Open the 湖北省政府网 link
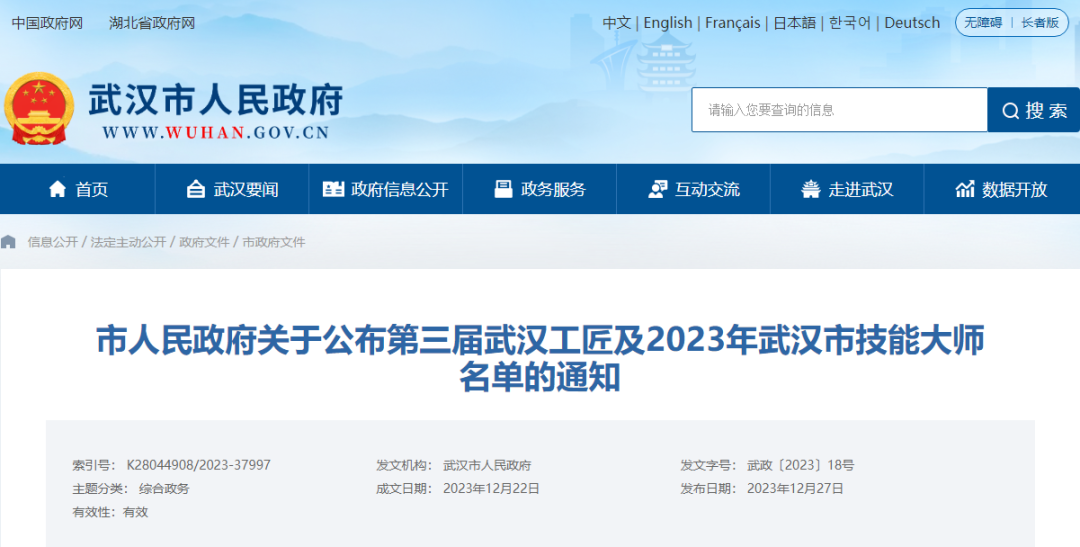Screen dimensions: 1080x547 [x=152, y=23]
